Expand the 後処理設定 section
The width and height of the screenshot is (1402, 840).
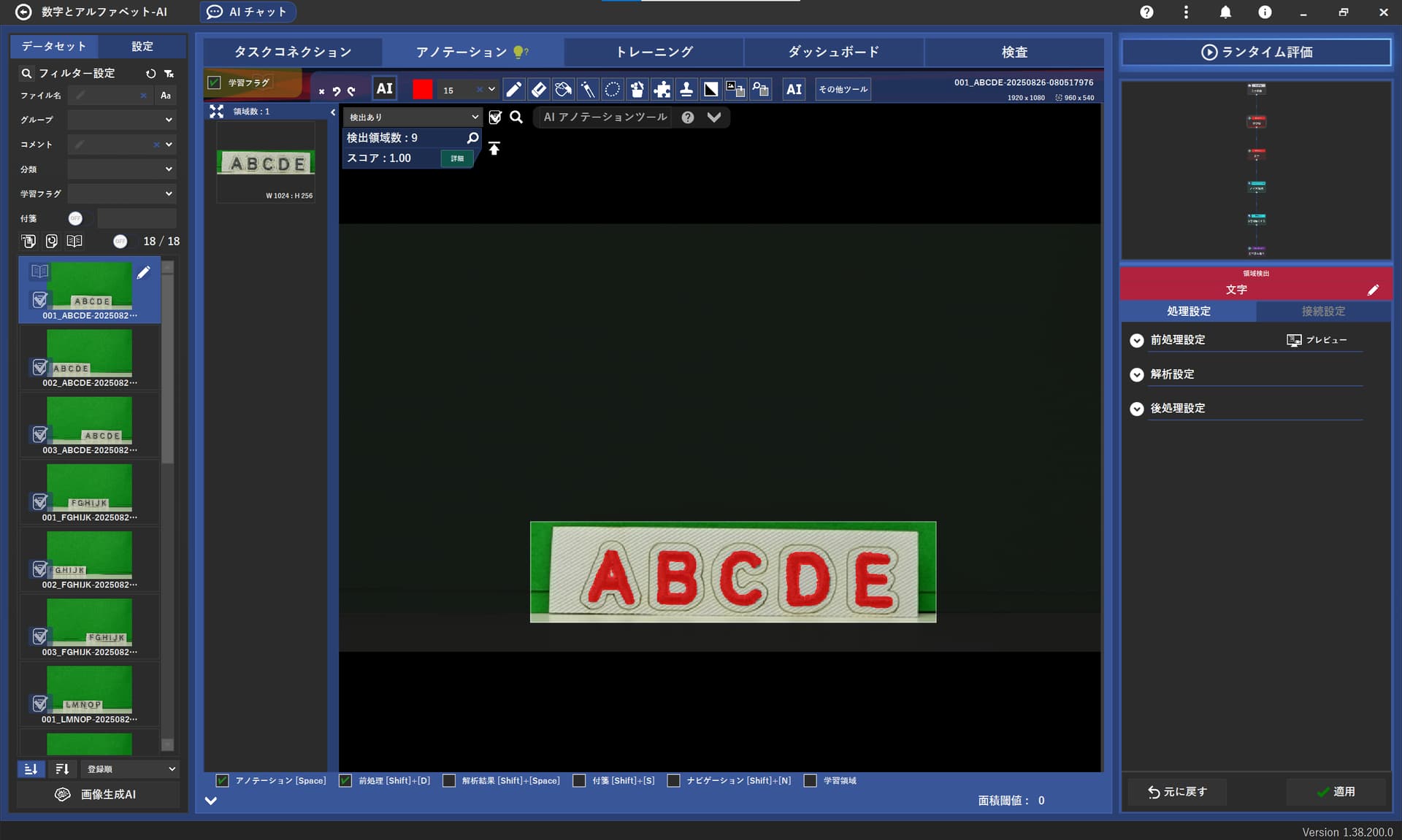[1137, 409]
